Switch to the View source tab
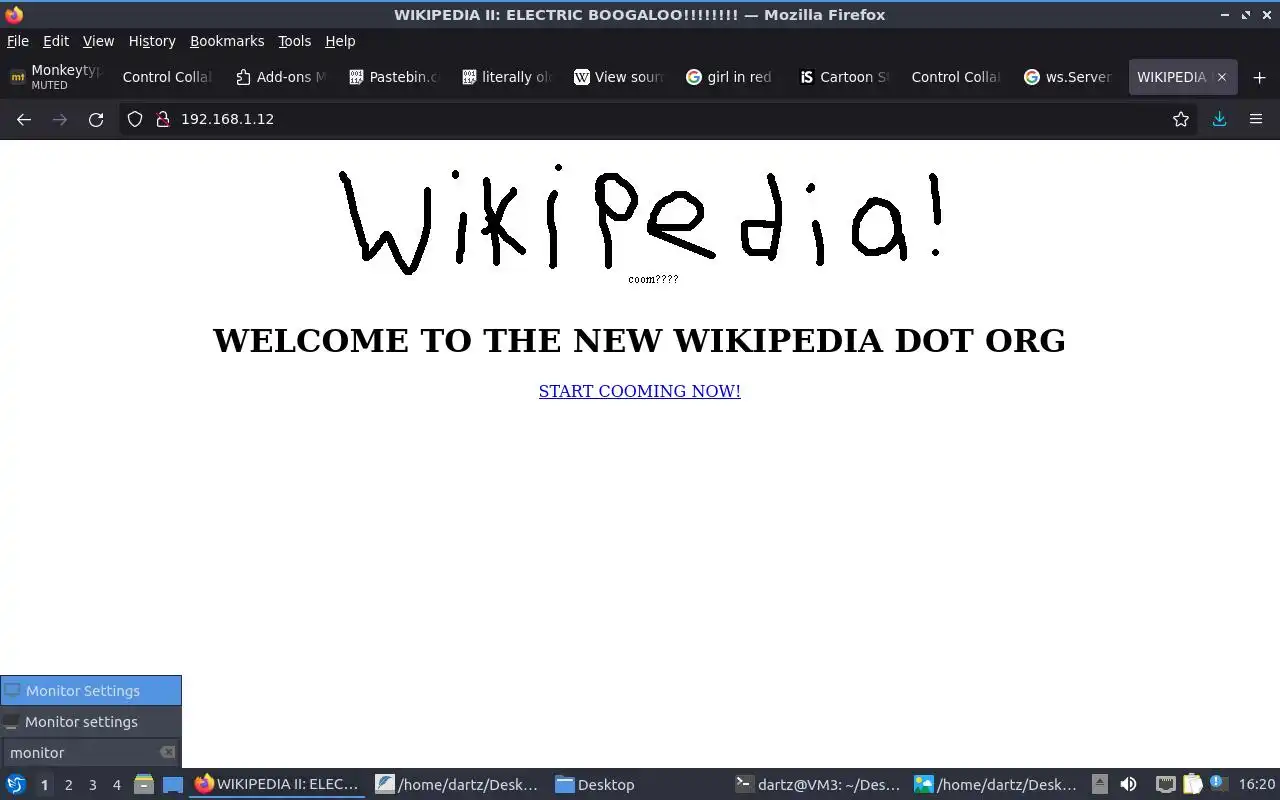1280x800 pixels. click(619, 77)
